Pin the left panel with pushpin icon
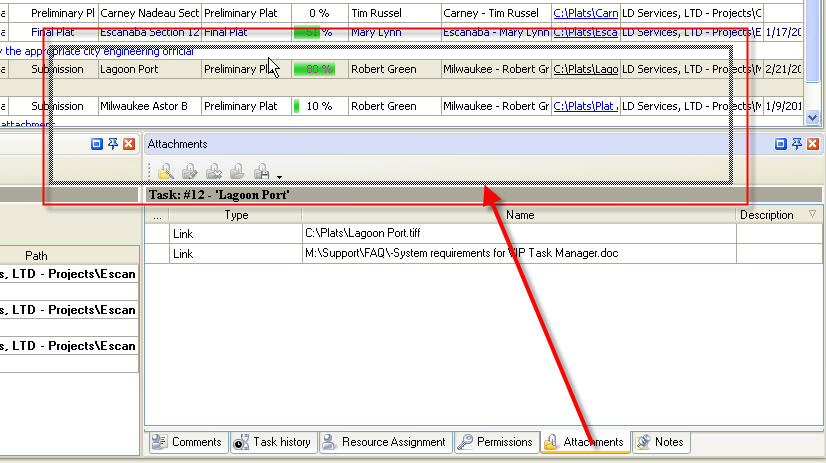The image size is (826, 463). (x=113, y=144)
